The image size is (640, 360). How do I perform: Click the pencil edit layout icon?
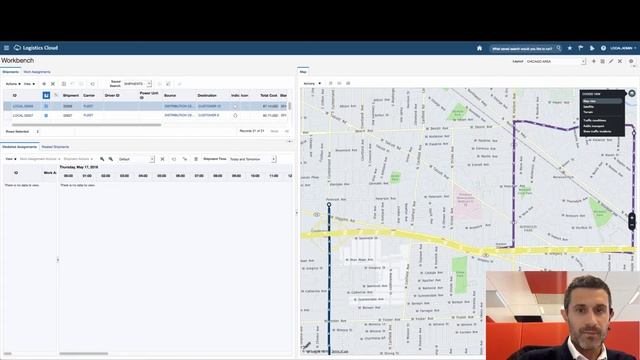click(611, 61)
